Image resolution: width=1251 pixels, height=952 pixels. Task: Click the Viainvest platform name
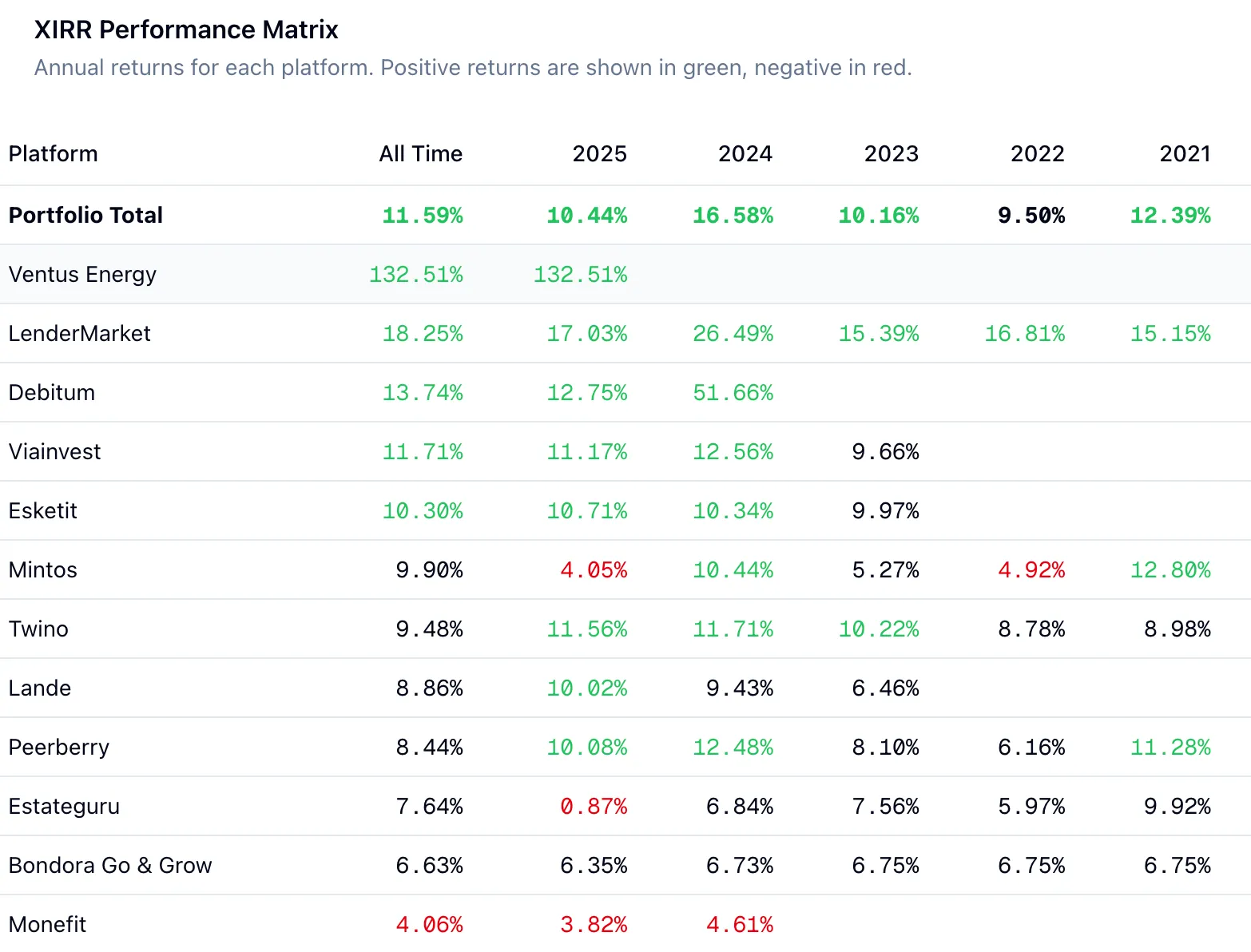54,451
